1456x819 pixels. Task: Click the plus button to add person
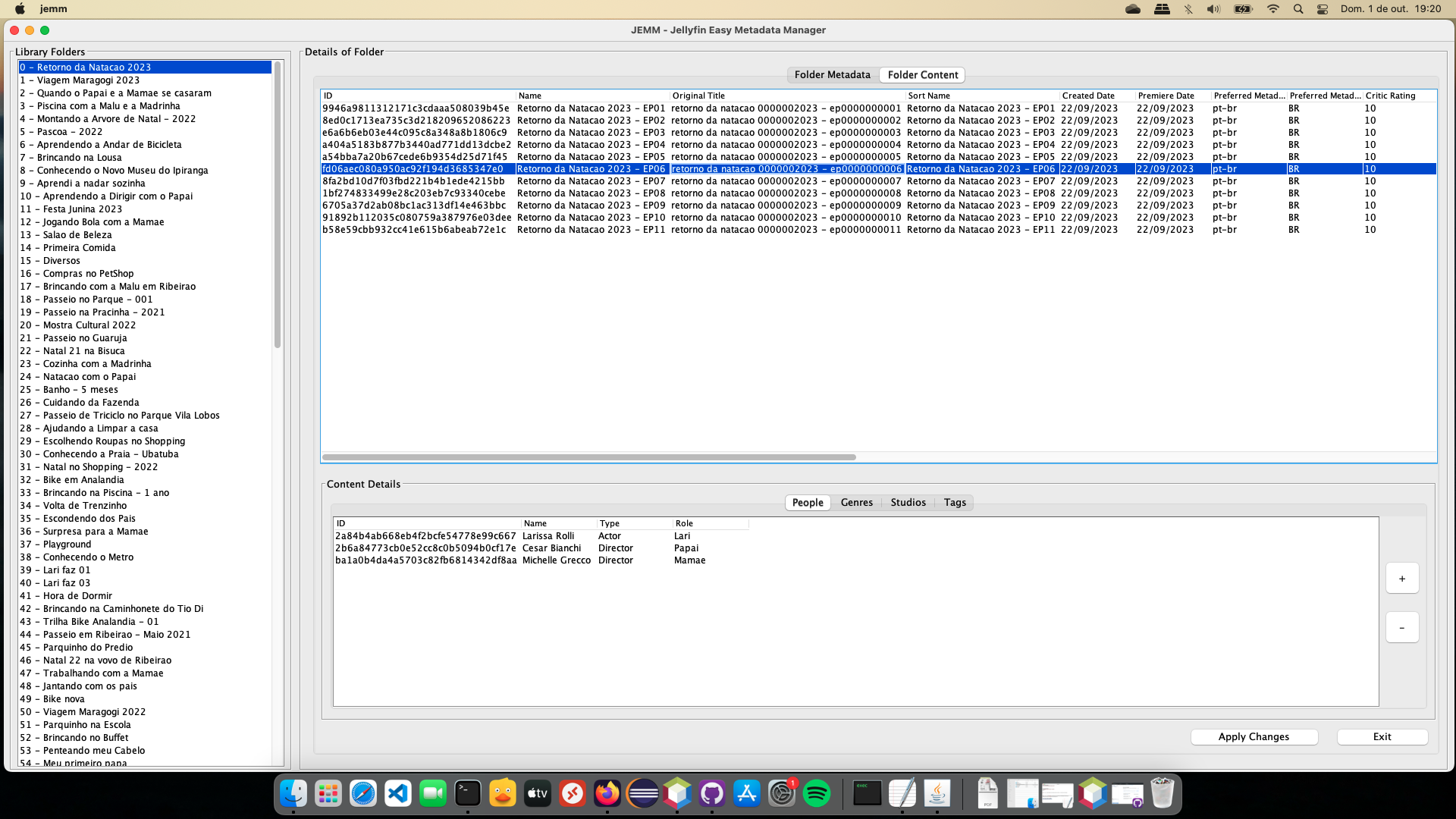click(x=1401, y=579)
